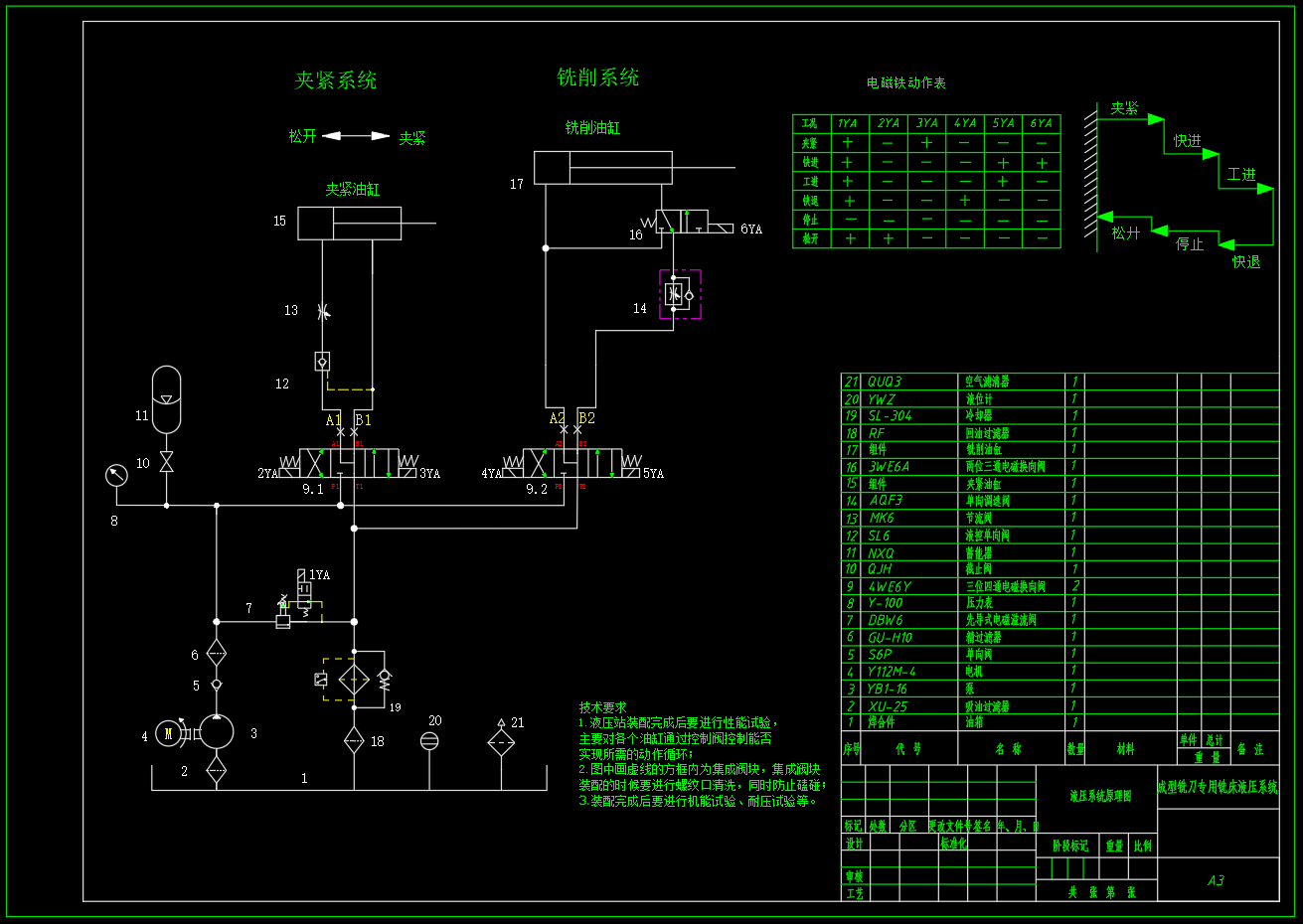Click the pilot check valve symbol numbered 12

(322, 362)
